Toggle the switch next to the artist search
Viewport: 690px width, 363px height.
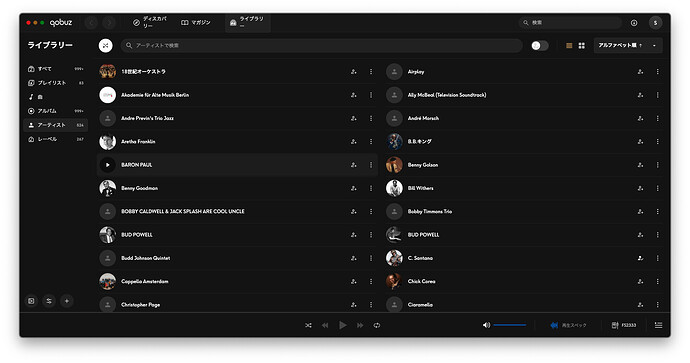click(540, 45)
